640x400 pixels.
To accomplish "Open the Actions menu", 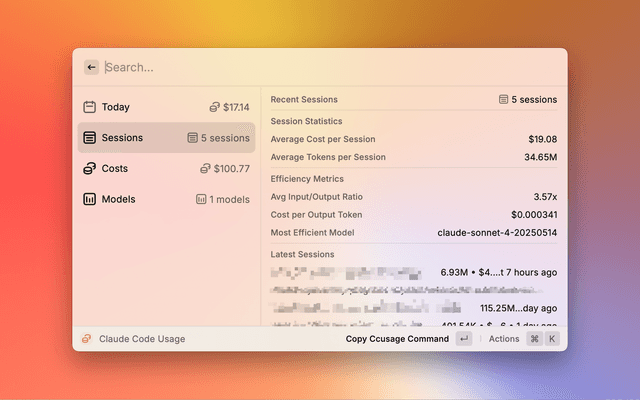I will click(x=504, y=339).
